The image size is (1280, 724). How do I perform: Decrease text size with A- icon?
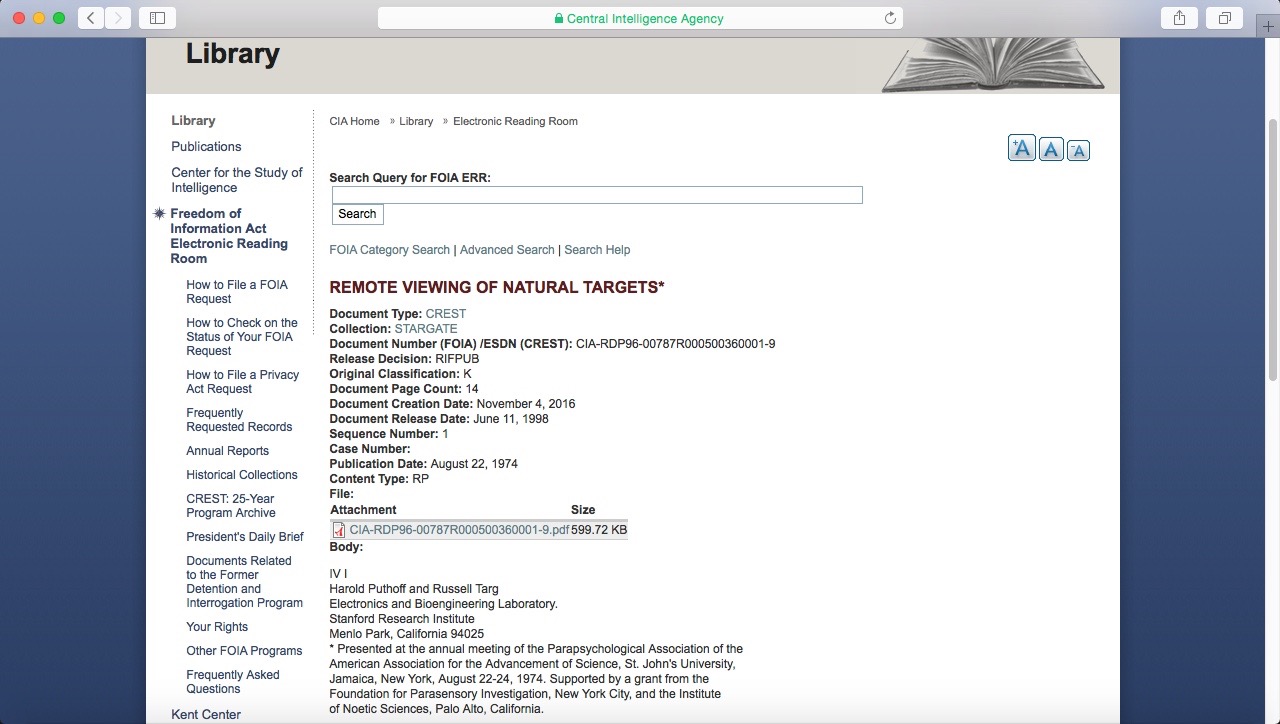[1077, 150]
